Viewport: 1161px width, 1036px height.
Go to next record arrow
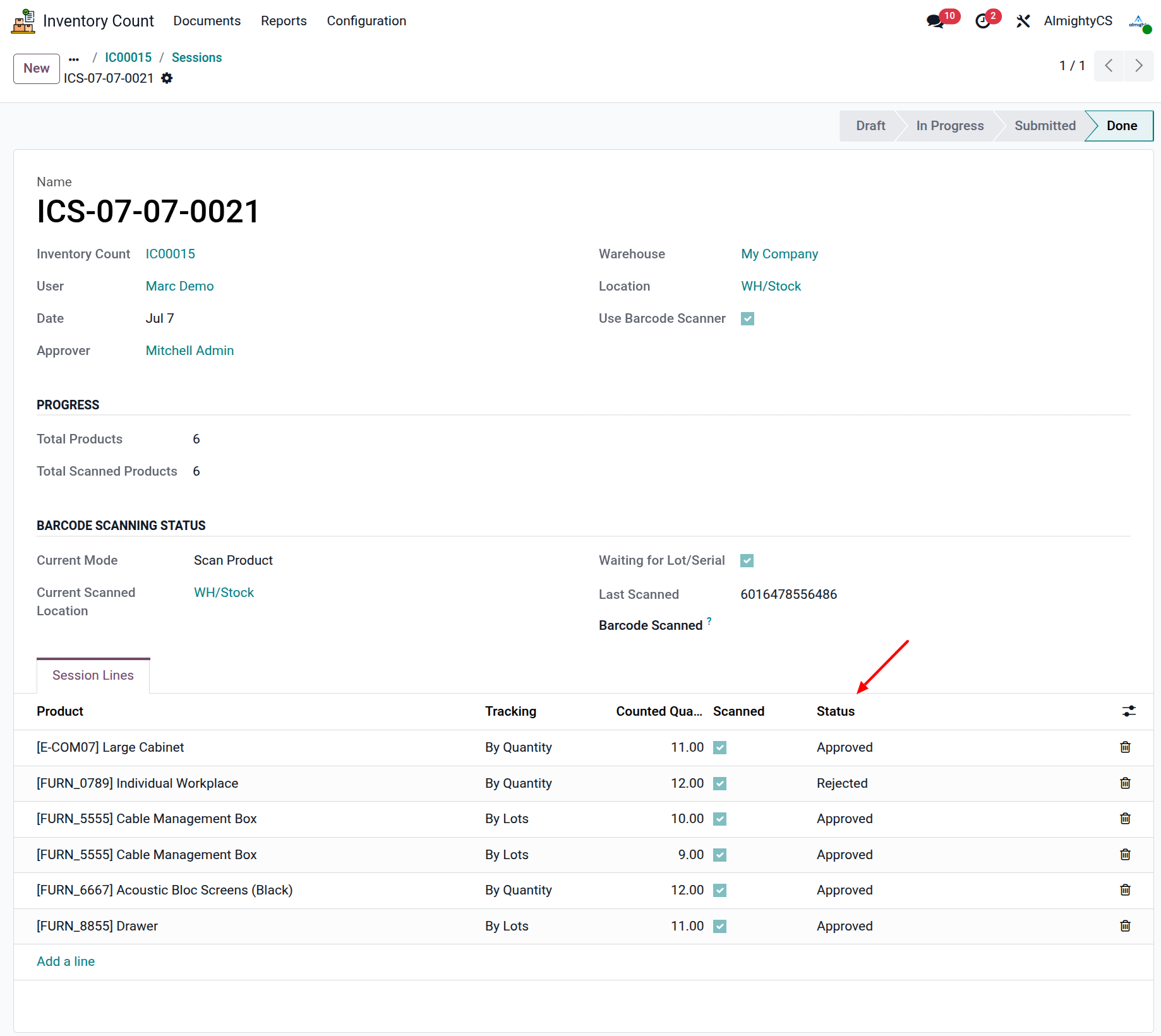click(1139, 66)
